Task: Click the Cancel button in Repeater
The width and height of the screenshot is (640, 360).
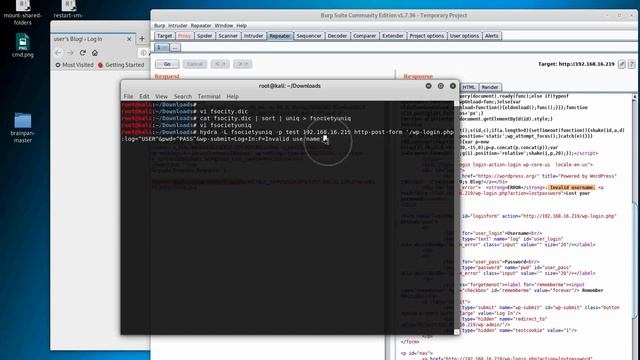Action: 195,64
